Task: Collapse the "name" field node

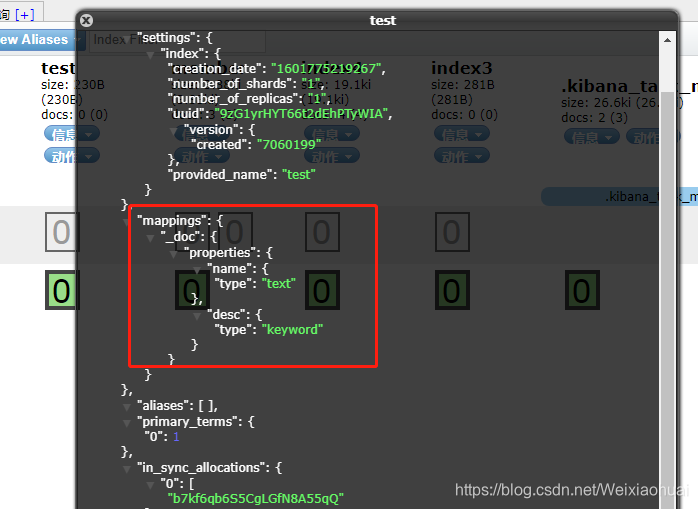Action: [197, 270]
